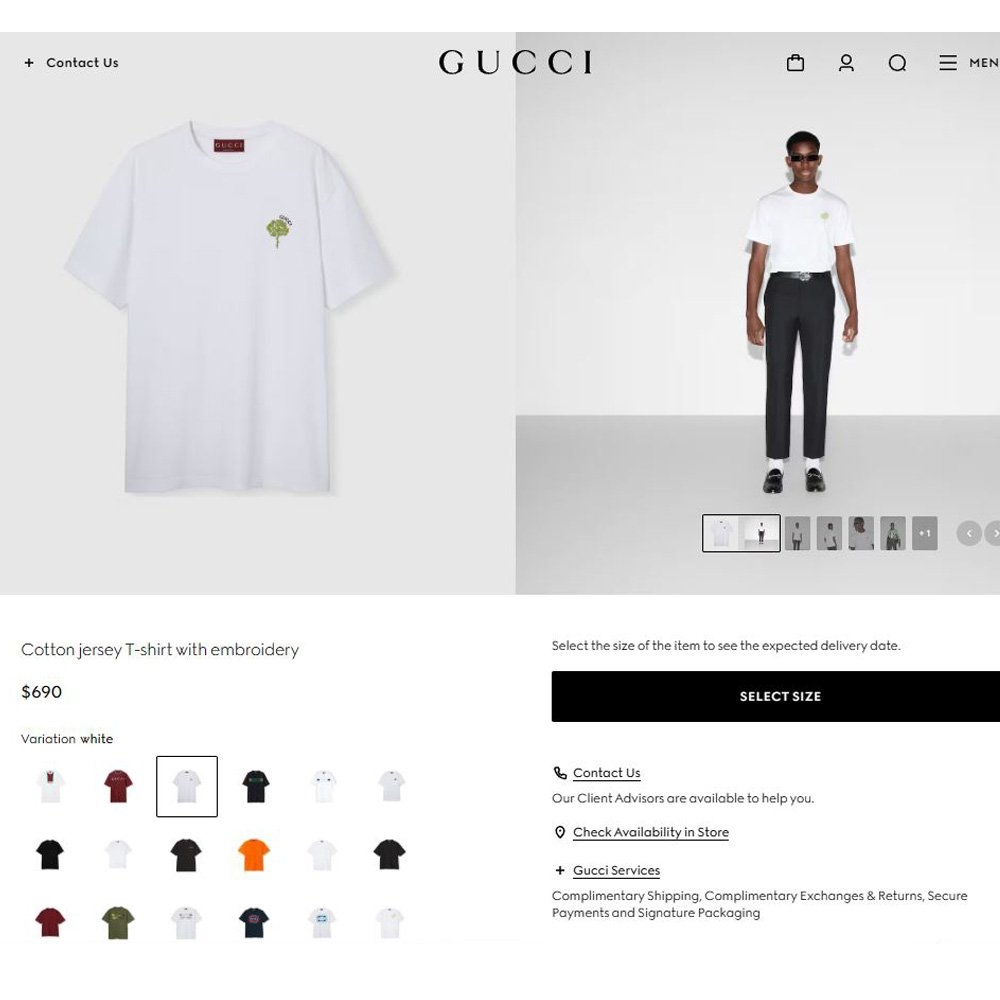Click the search magnifier icon
This screenshot has width=1000, height=1000.
pos(897,62)
